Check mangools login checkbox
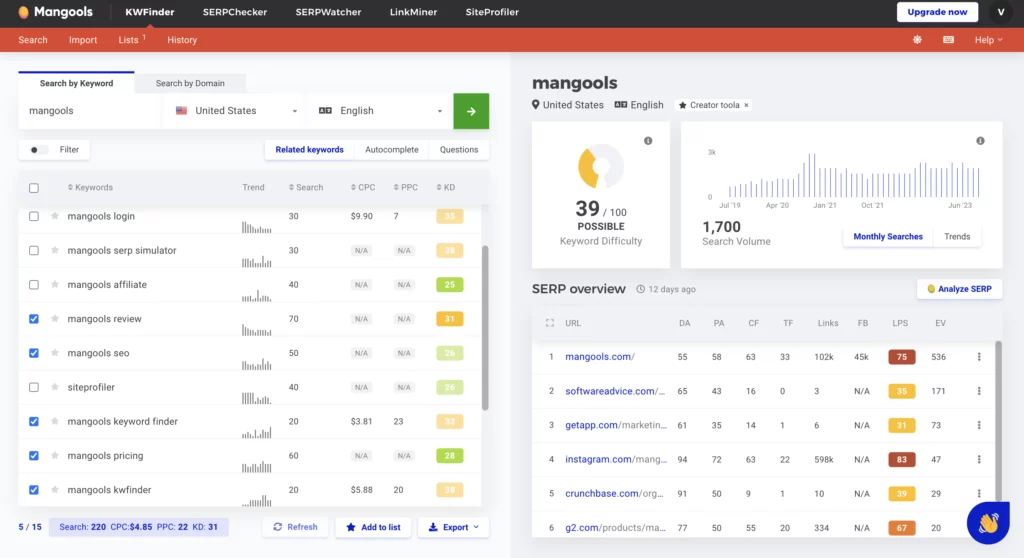 [x=34, y=216]
